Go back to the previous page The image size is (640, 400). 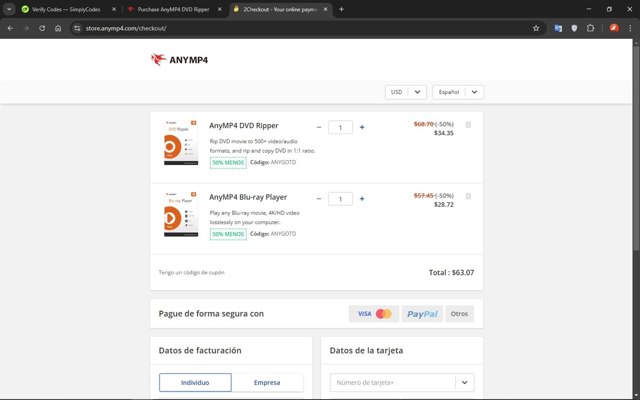(x=10, y=28)
